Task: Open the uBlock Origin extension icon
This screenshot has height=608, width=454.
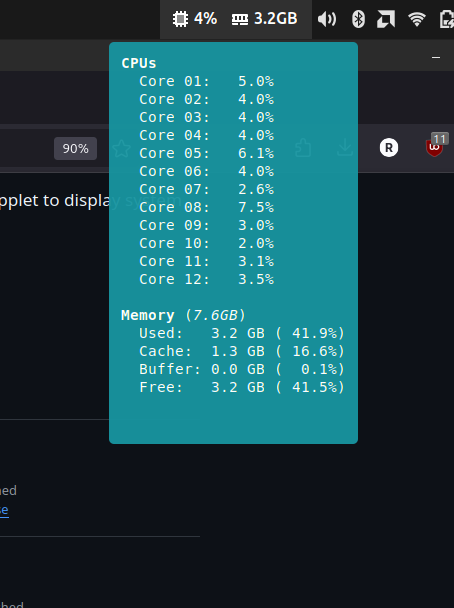Action: [x=434, y=148]
